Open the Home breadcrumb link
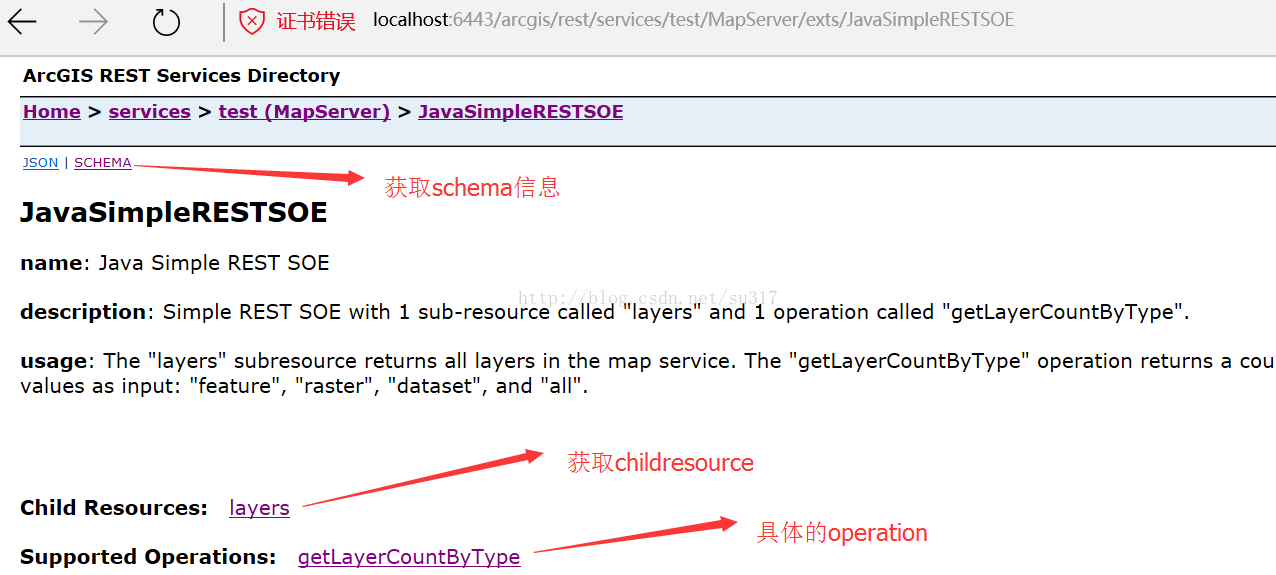1276x575 pixels. (52, 112)
